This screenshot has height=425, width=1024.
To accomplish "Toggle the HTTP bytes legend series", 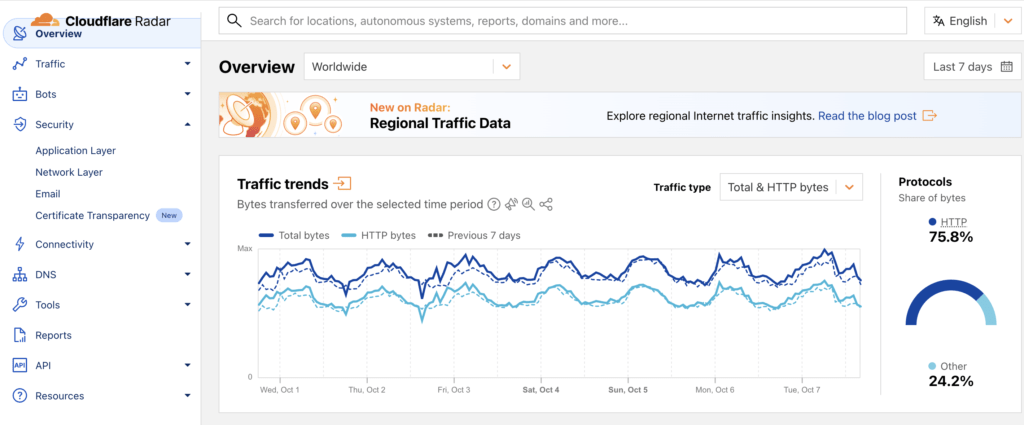I will [378, 235].
